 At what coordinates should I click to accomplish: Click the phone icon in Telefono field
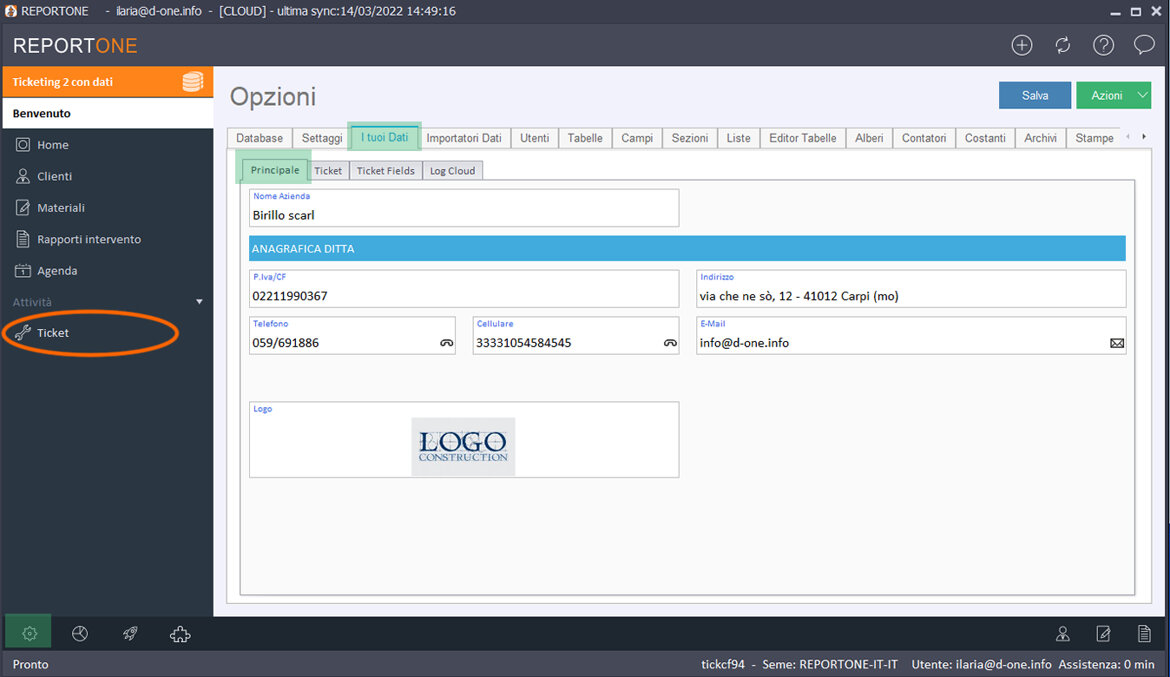click(446, 343)
